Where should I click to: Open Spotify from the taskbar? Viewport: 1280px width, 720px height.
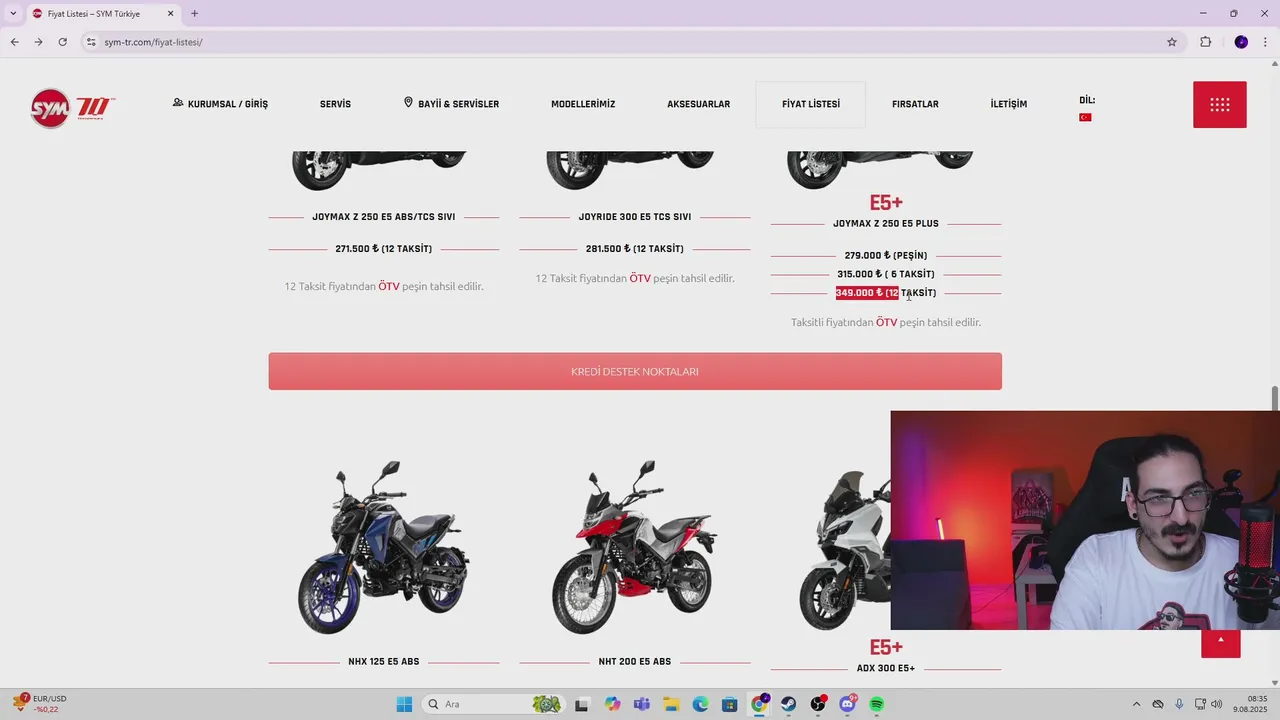tap(877, 704)
